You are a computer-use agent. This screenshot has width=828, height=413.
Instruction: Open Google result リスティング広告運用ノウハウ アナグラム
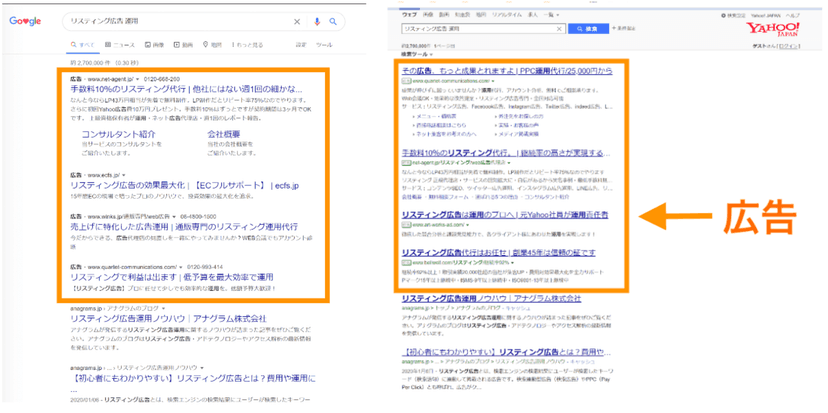[x=168, y=318]
